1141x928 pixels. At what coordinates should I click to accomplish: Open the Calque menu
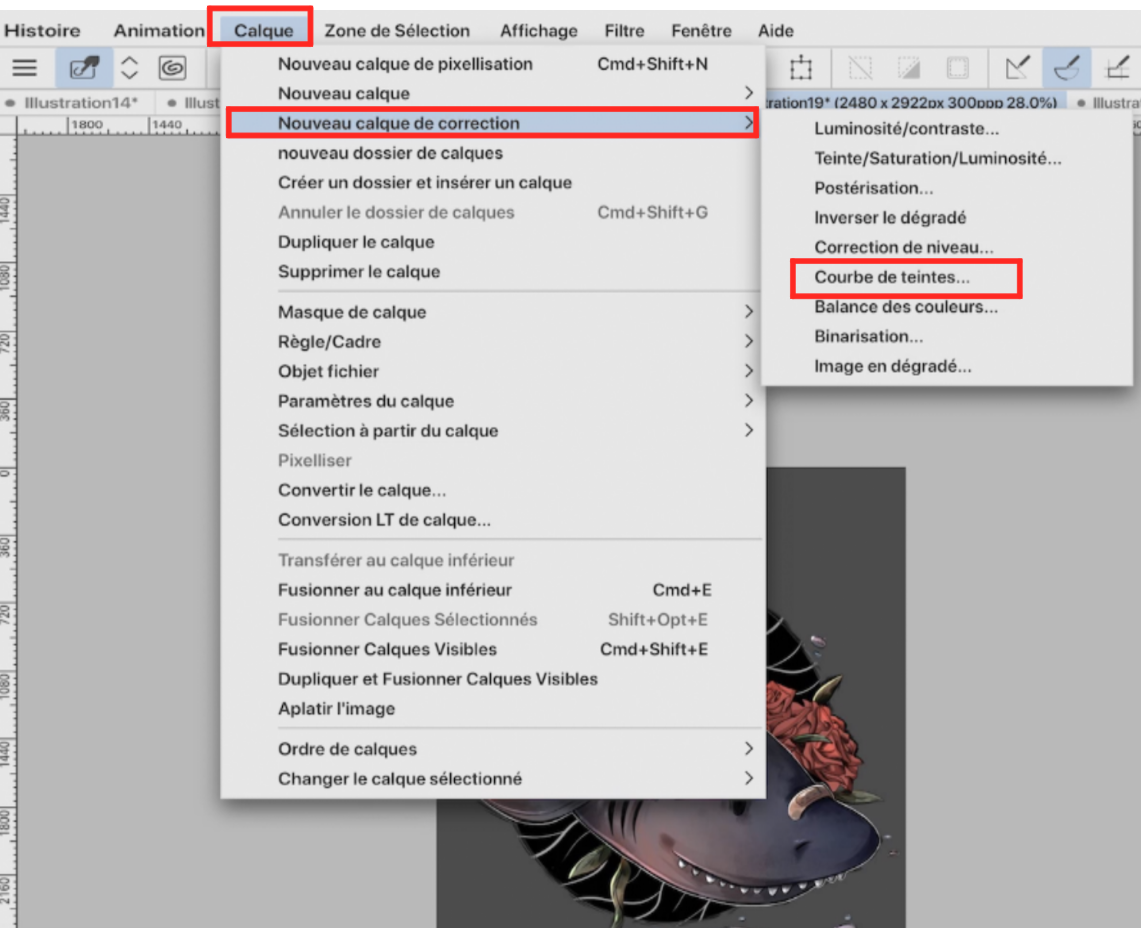click(263, 31)
